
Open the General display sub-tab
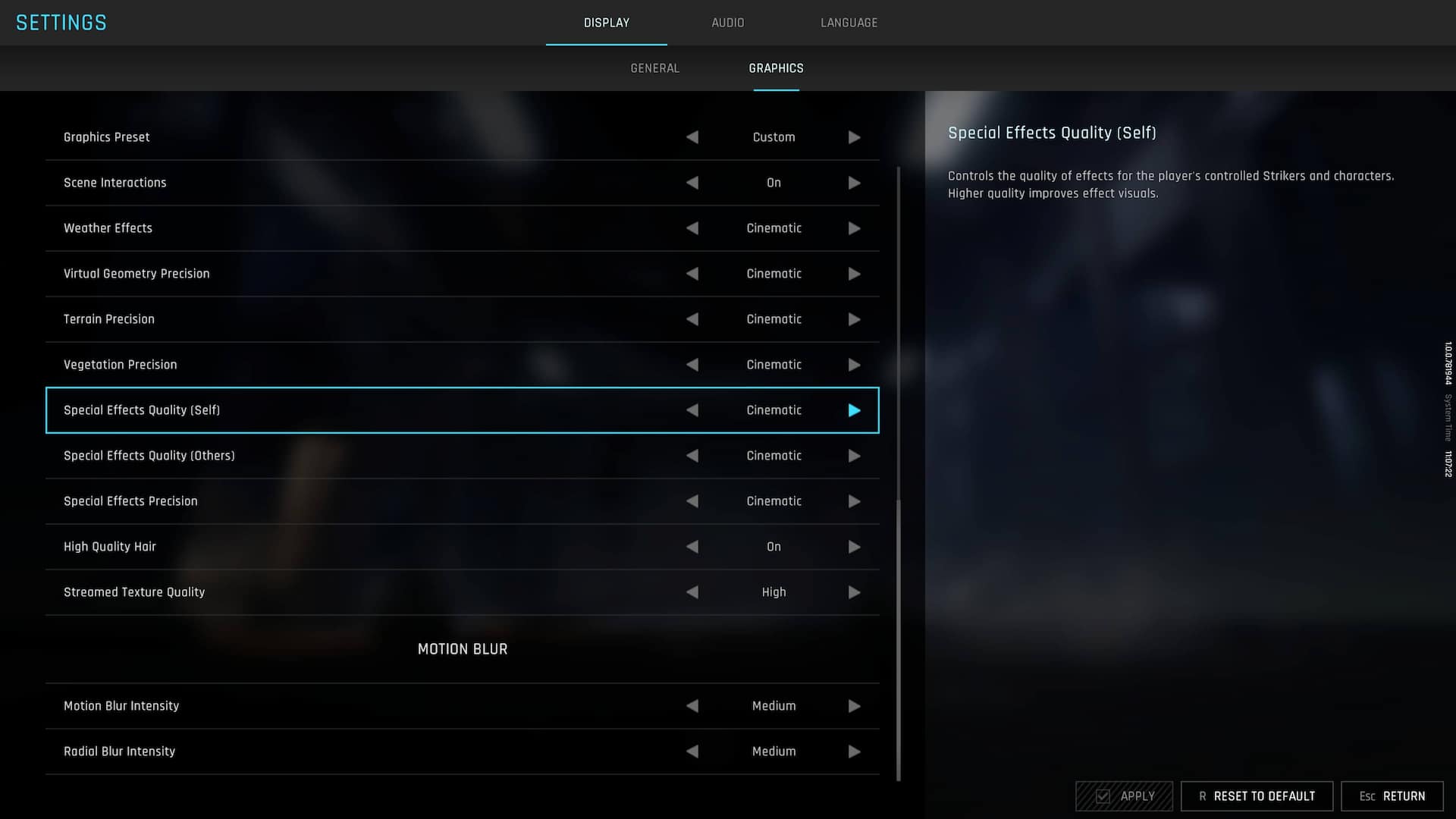655,68
